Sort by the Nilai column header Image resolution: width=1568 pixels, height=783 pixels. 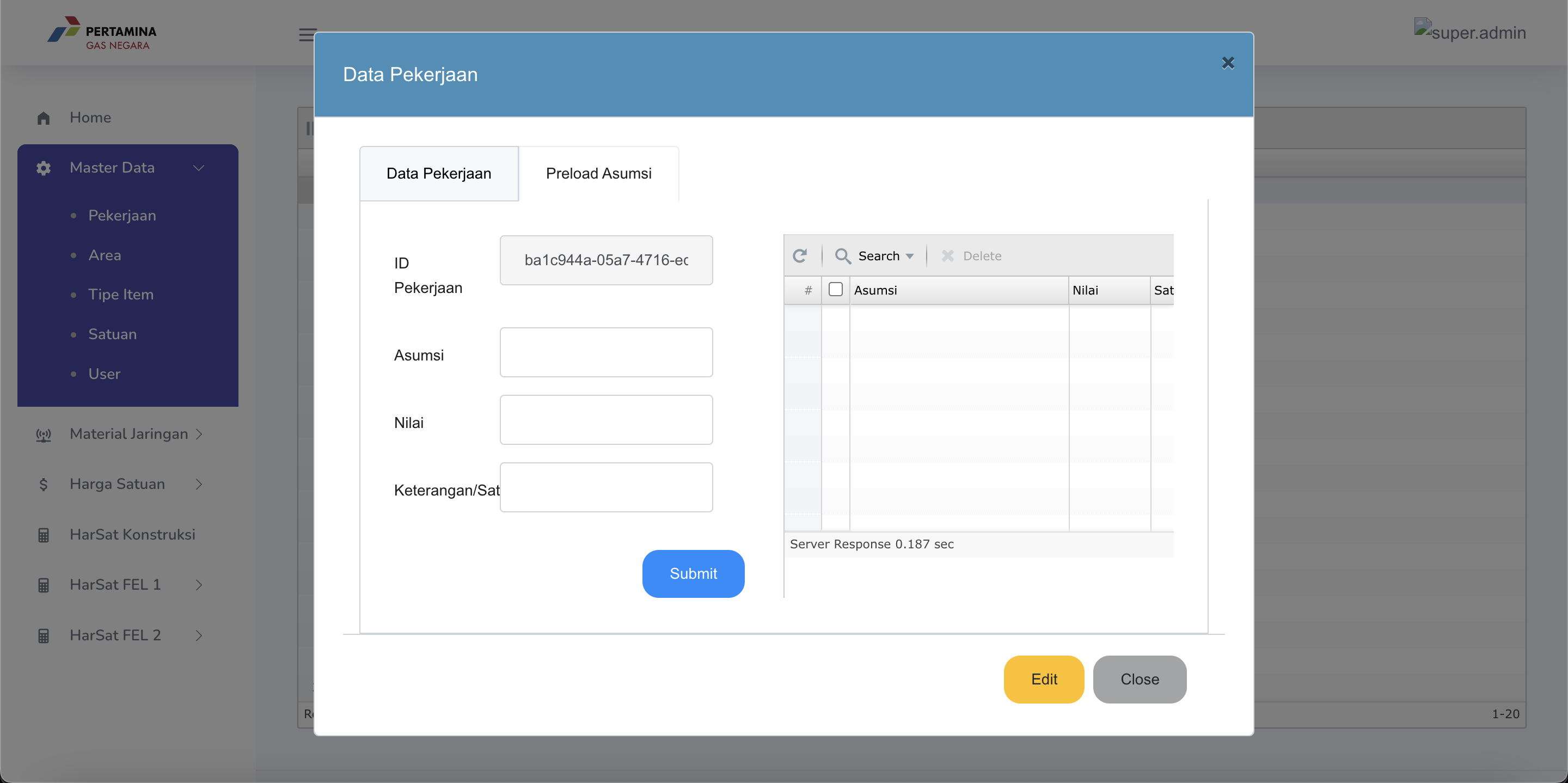pos(1109,290)
